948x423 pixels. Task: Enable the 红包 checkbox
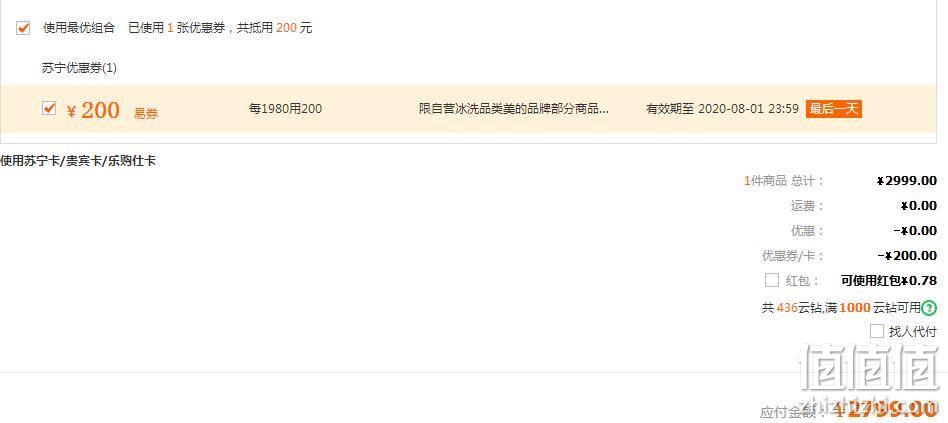(x=771, y=280)
